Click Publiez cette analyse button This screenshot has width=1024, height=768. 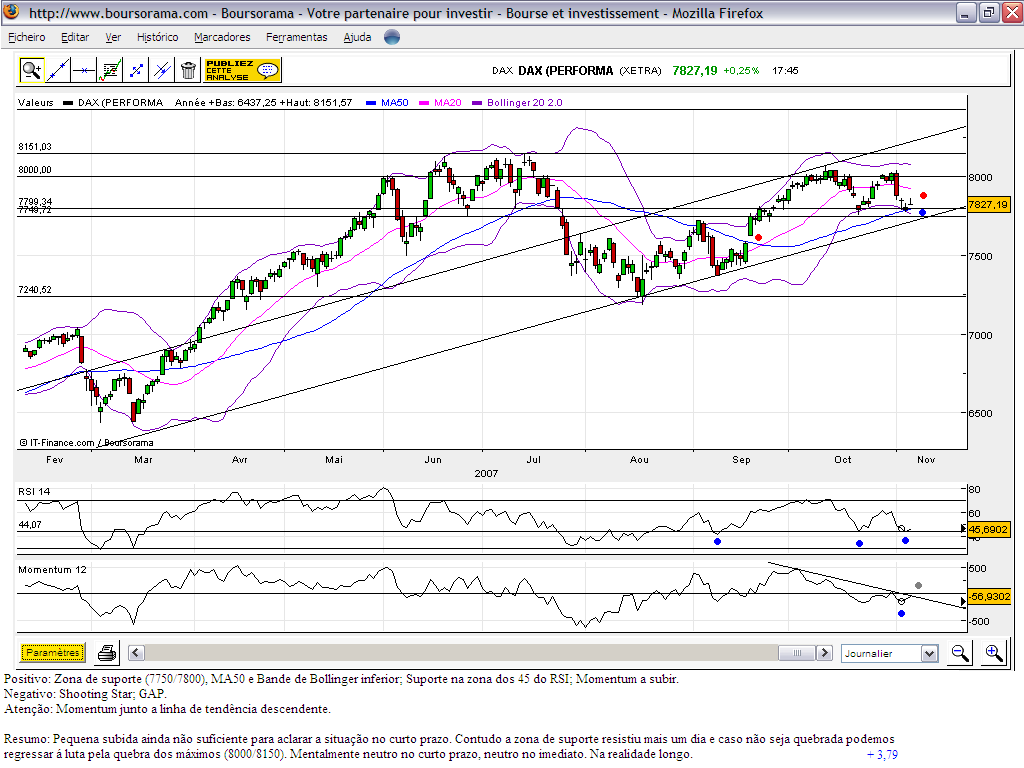(242, 70)
